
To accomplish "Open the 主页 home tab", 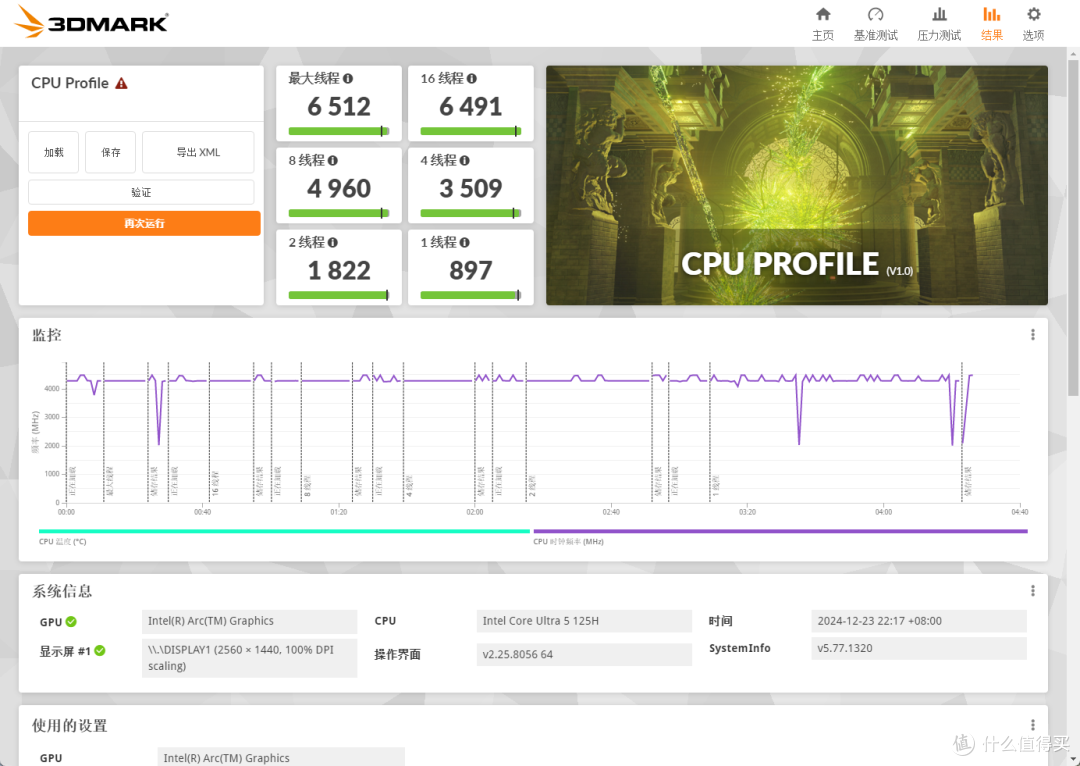I will tap(822, 24).
